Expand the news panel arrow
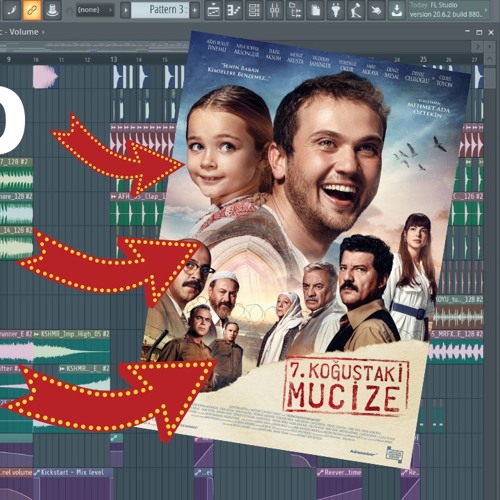The height and width of the screenshot is (500, 500). (486, 10)
